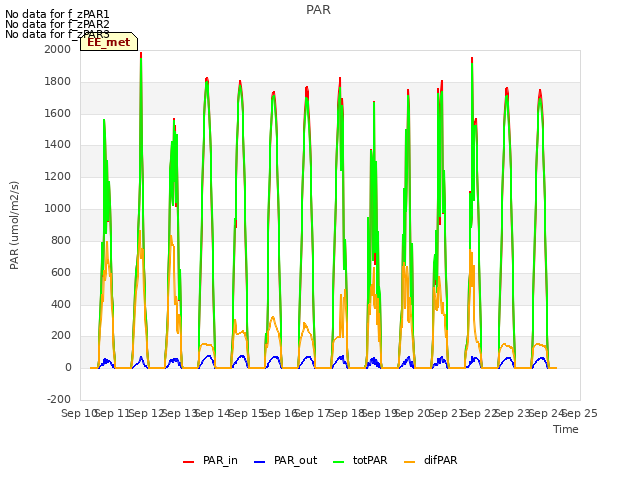Click the Time x-axis label
The height and width of the screenshot is (480, 640).
coord(566,429)
